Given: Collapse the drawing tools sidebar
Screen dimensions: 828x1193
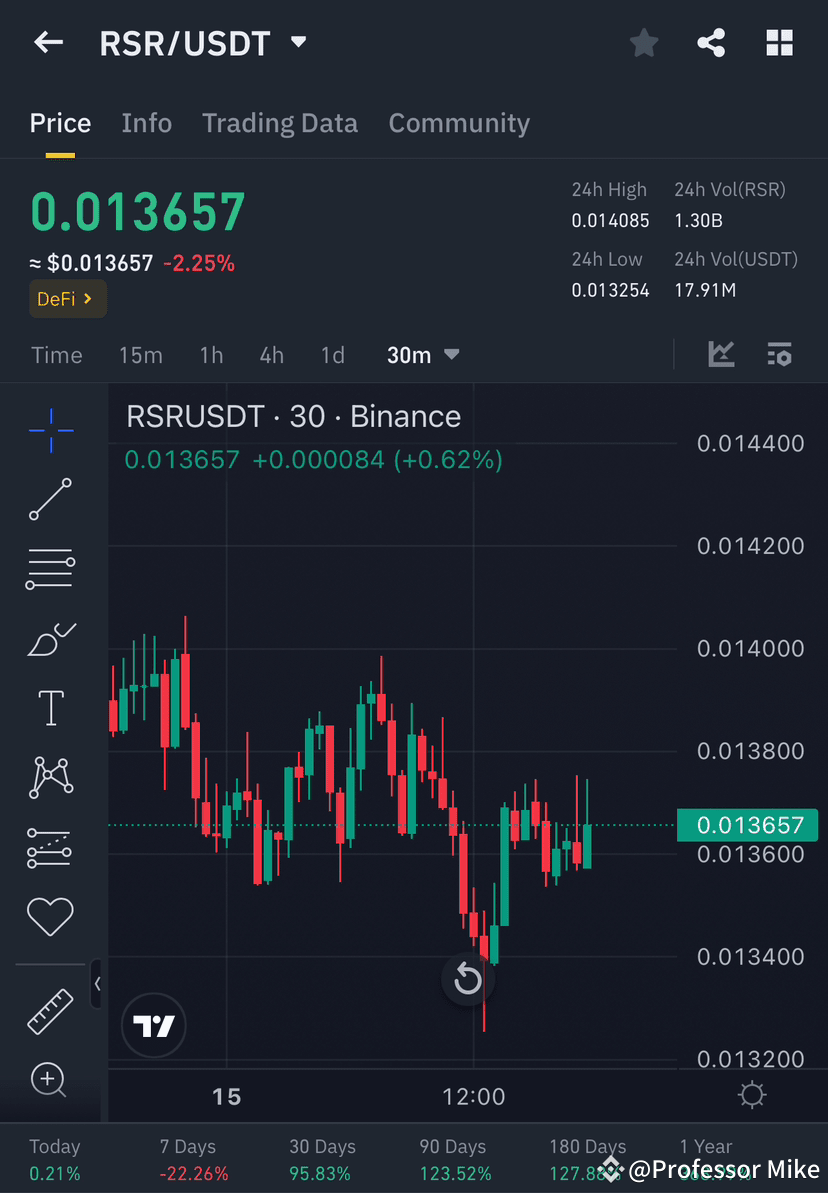Looking at the screenshot, I should [x=97, y=984].
